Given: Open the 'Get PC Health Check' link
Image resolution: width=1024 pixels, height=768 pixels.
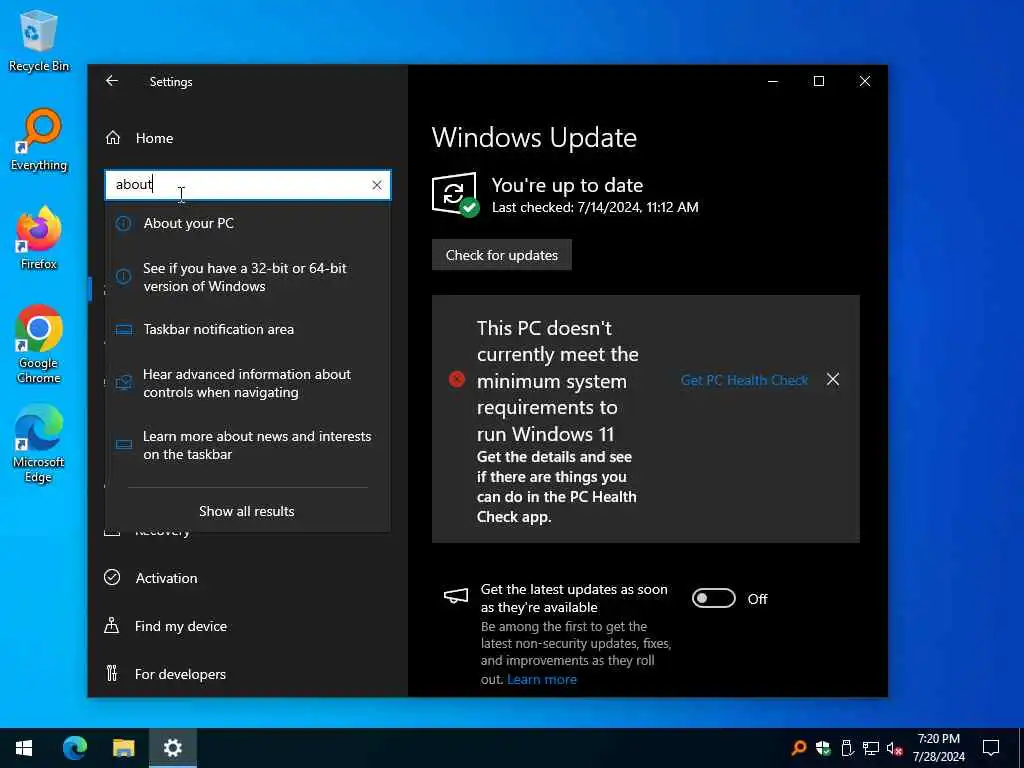Looking at the screenshot, I should click(744, 380).
